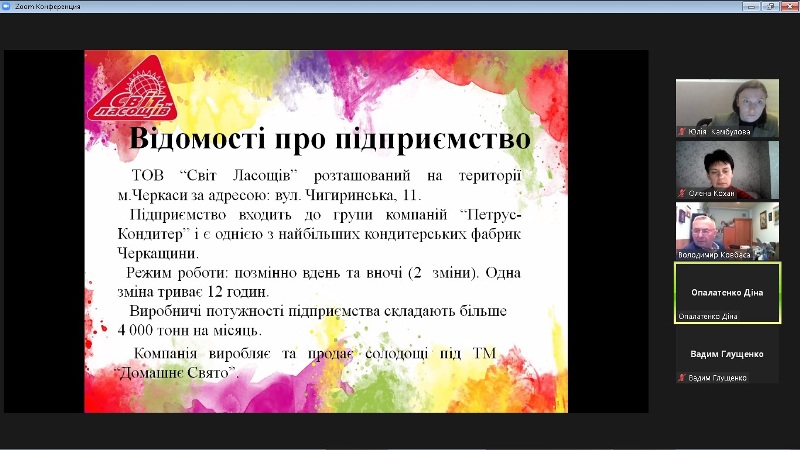The width and height of the screenshot is (800, 450).
Task: Click the Світ Ласощів logo on slide
Action: click(x=132, y=89)
